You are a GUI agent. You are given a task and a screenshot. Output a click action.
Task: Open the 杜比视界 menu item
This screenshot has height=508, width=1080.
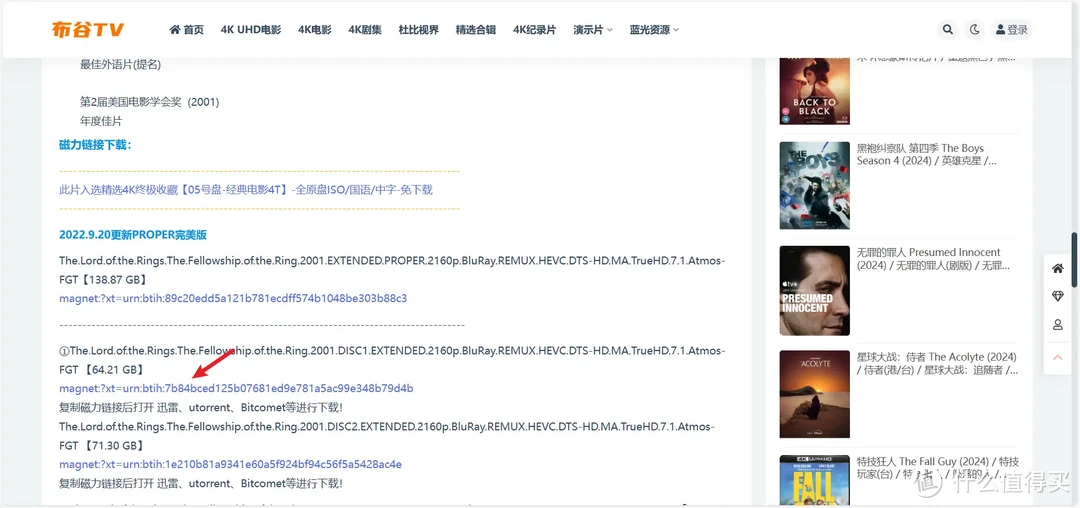pyautogui.click(x=419, y=30)
